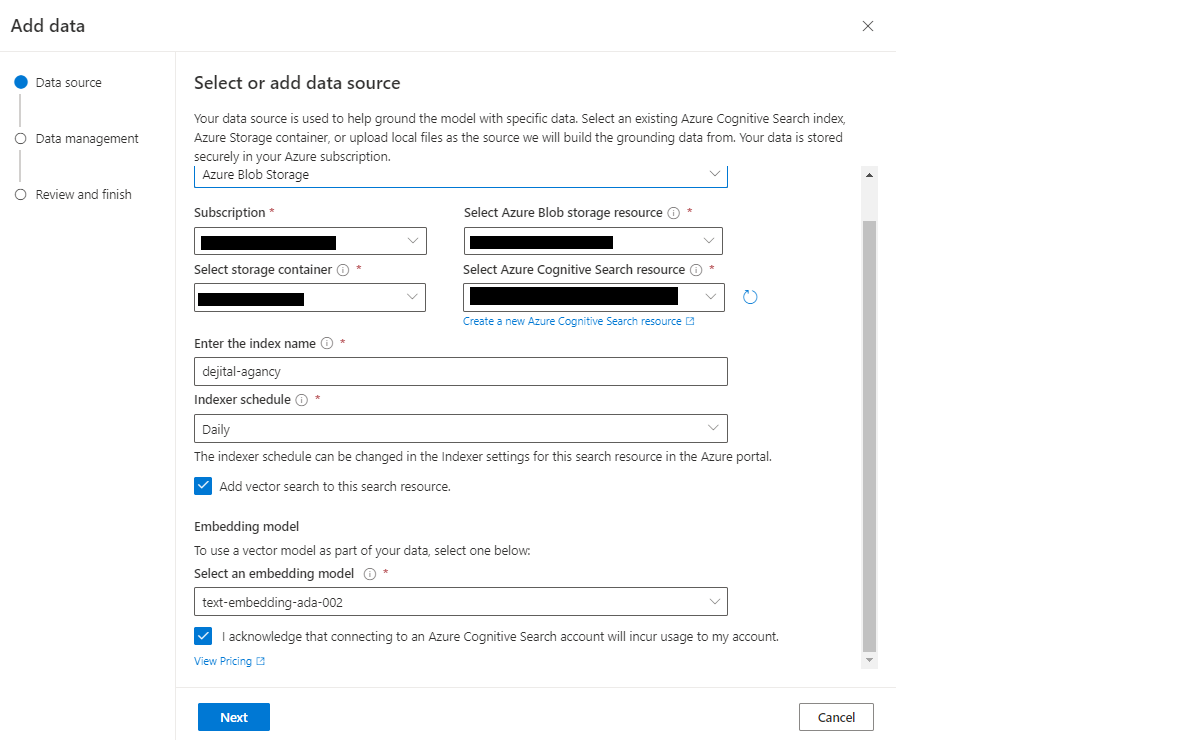Screen dimensions: 1199x740
Task: Click info icon next to Select Azure Blob storage resource
Action: coord(674,213)
